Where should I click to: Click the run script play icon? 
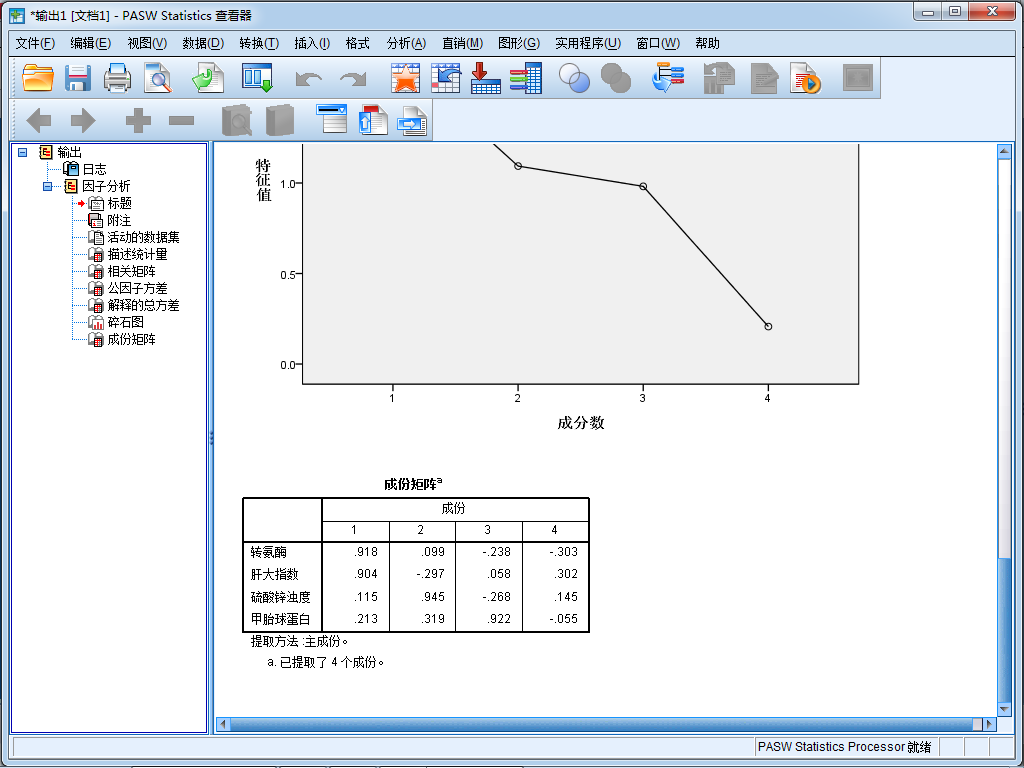[x=805, y=78]
